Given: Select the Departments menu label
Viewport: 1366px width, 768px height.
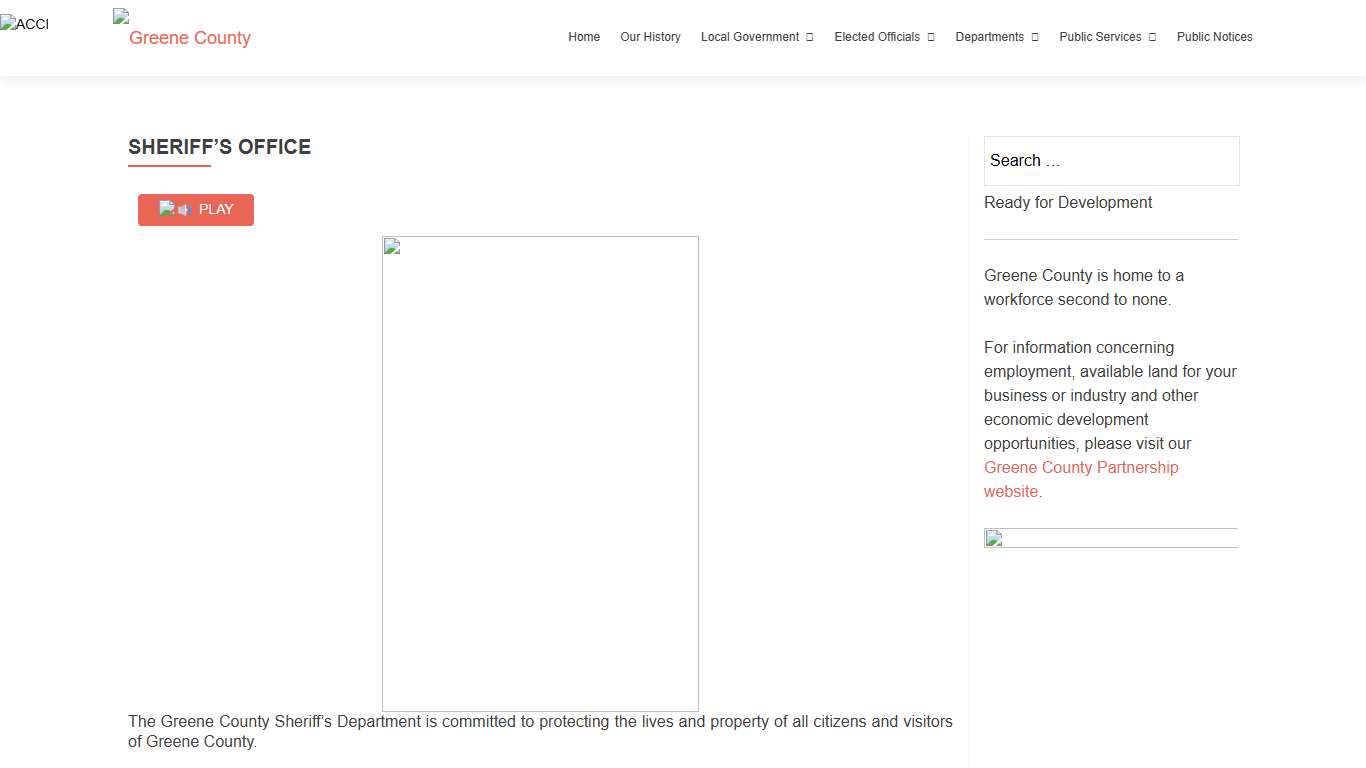Looking at the screenshot, I should 989,37.
